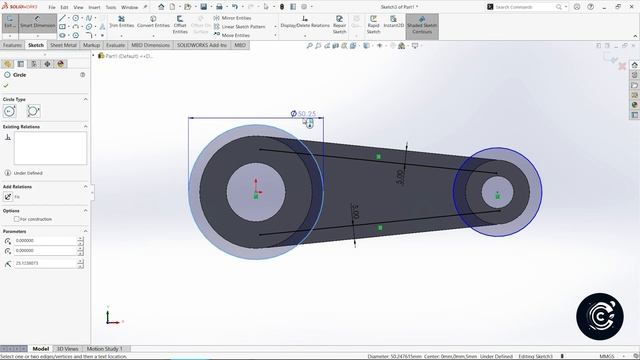Open the View menu
The width and height of the screenshot is (640, 360).
[x=78, y=7]
